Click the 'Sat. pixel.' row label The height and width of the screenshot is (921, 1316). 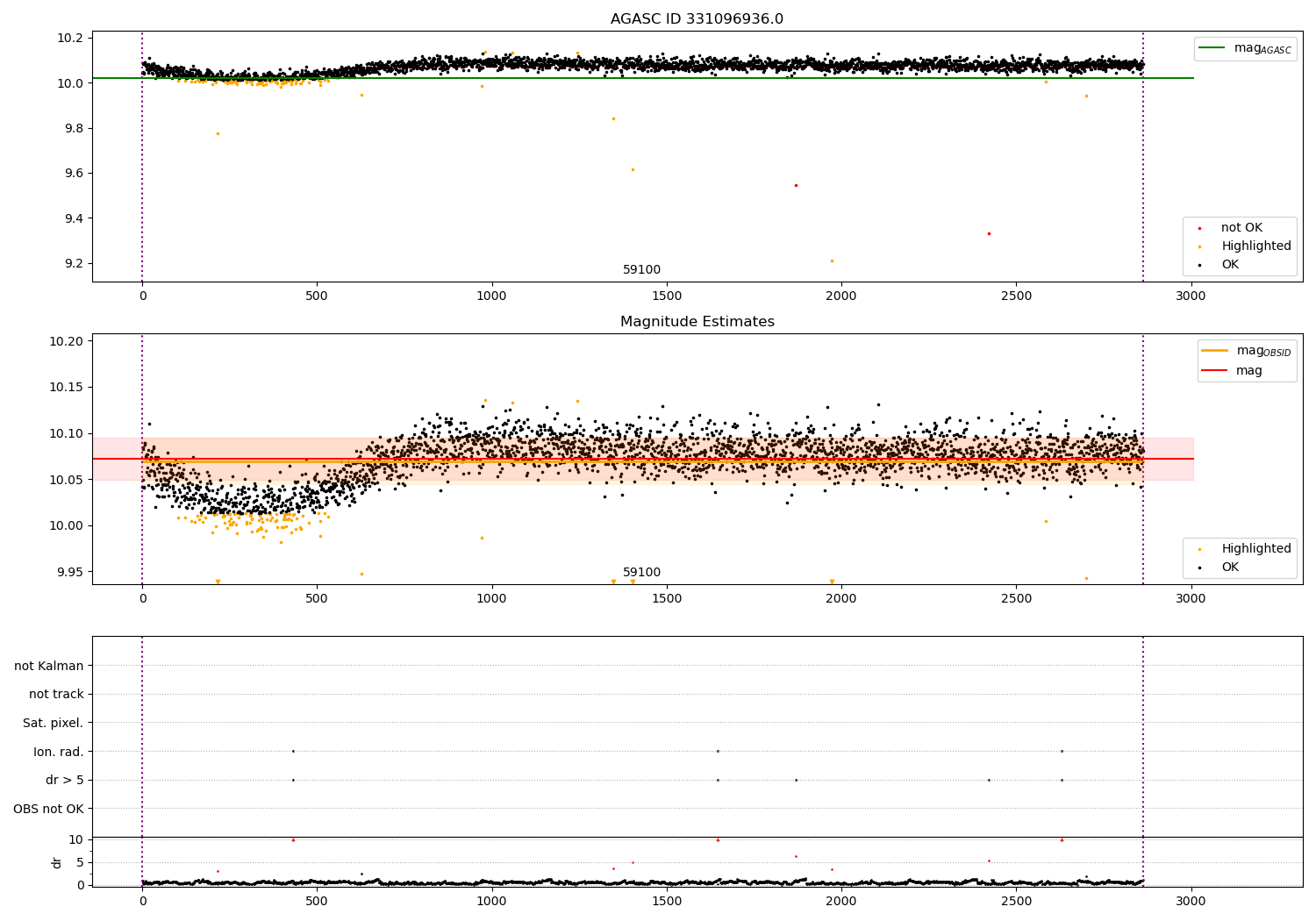[53, 723]
